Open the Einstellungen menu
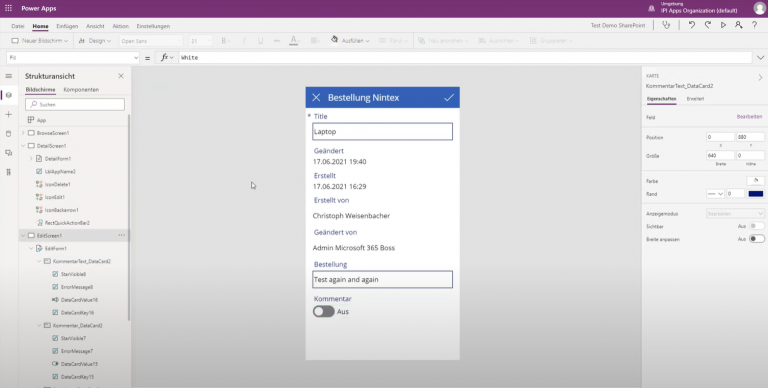The width and height of the screenshot is (768, 388). (153, 26)
